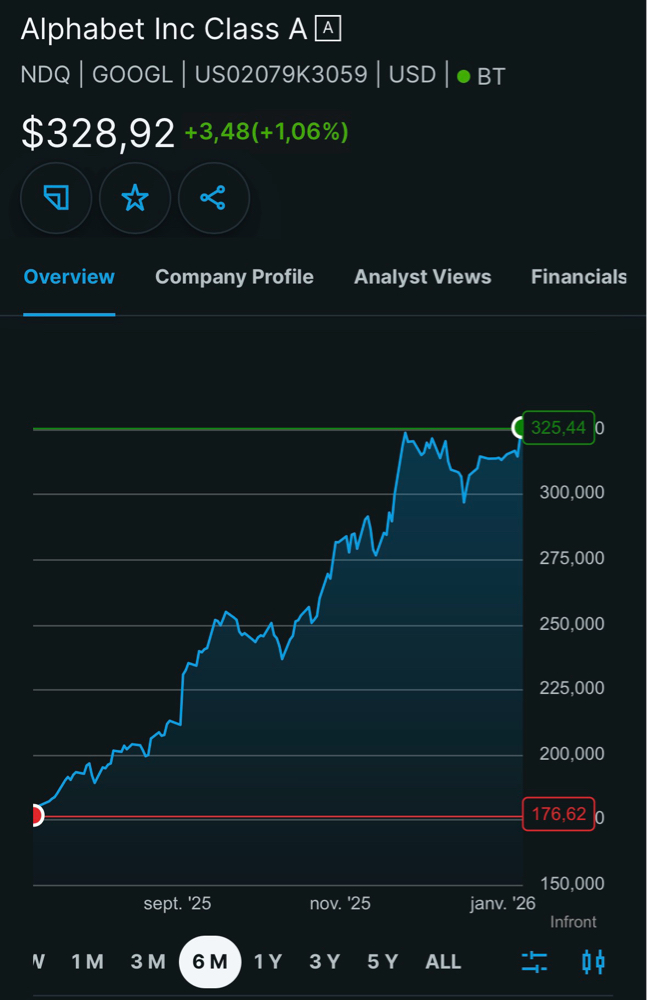This screenshot has height=1000, width=647.
Task: Click the Infront attribution link
Action: [573, 922]
